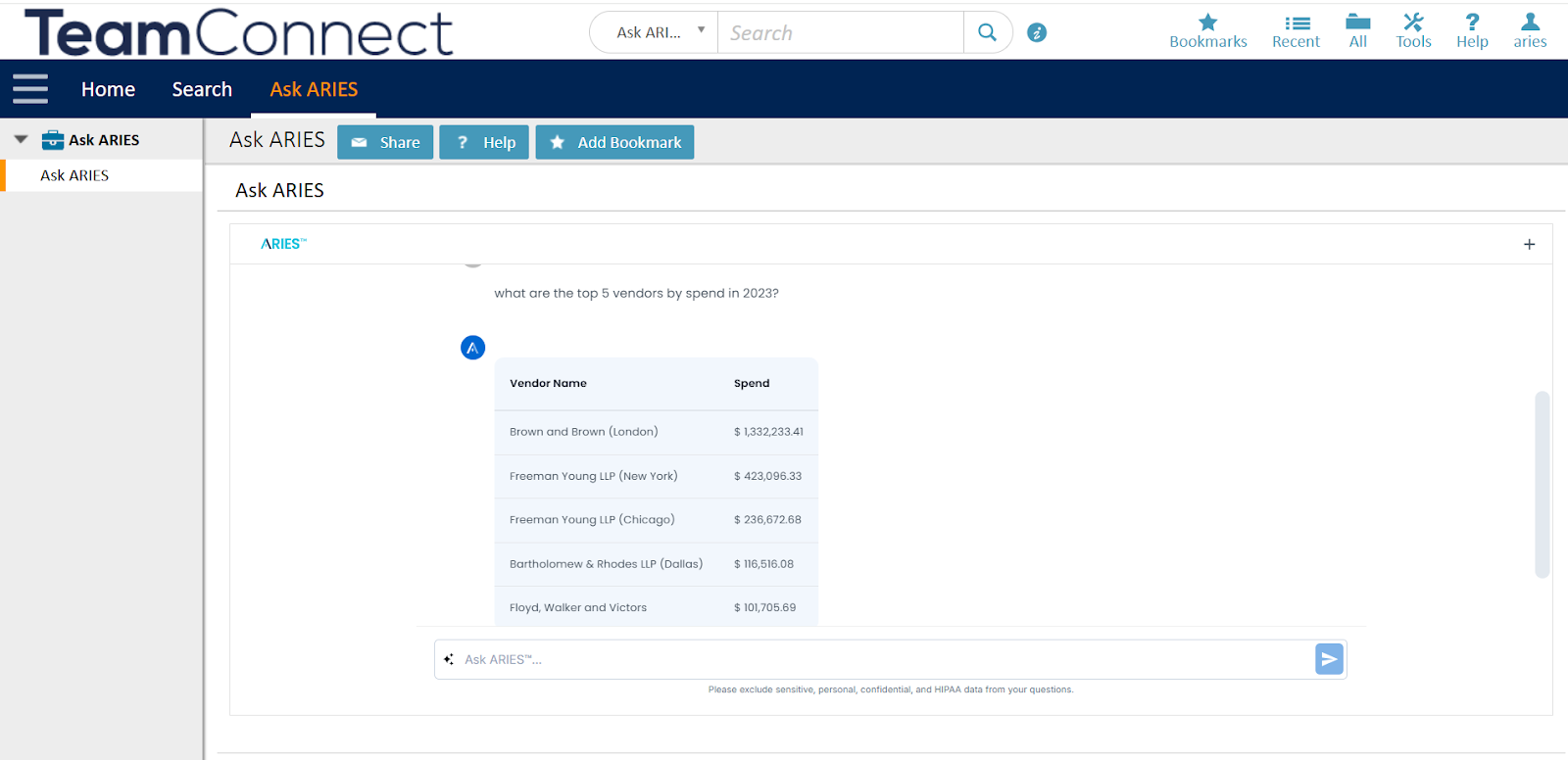Send the ARIES question with arrow button
The width and height of the screenshot is (1568, 760).
click(1329, 659)
